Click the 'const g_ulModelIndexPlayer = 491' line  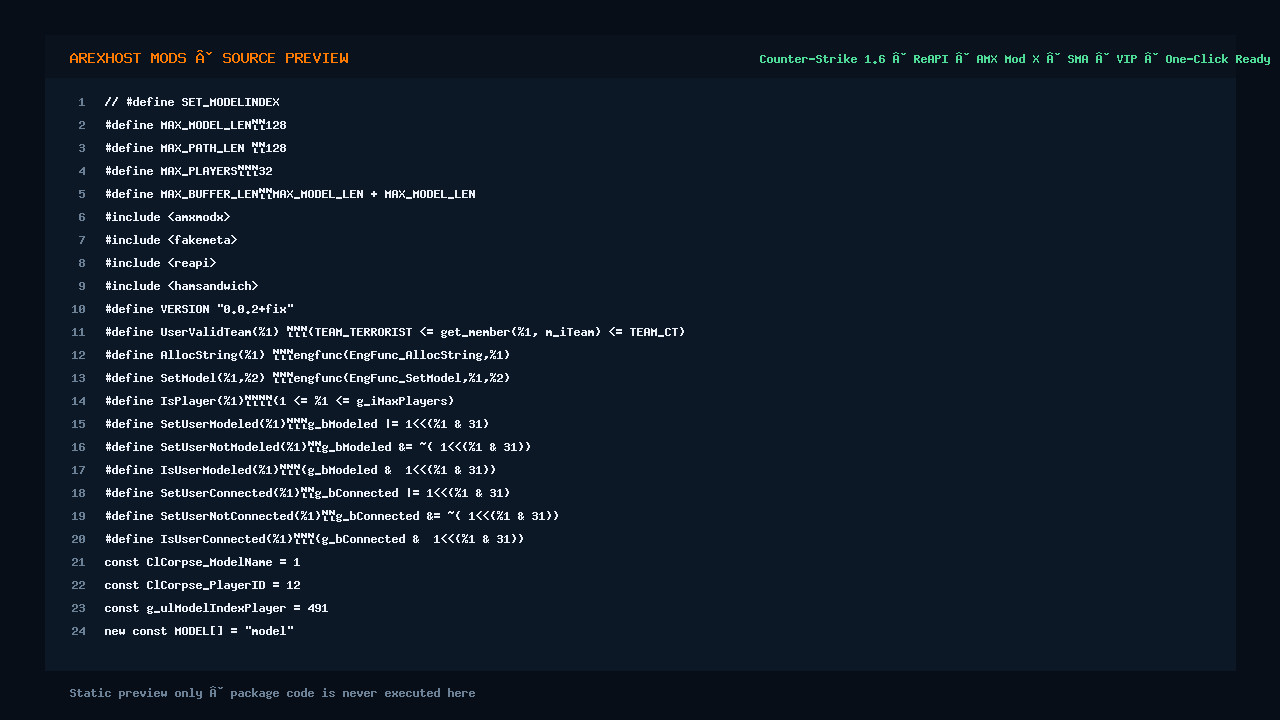point(216,608)
